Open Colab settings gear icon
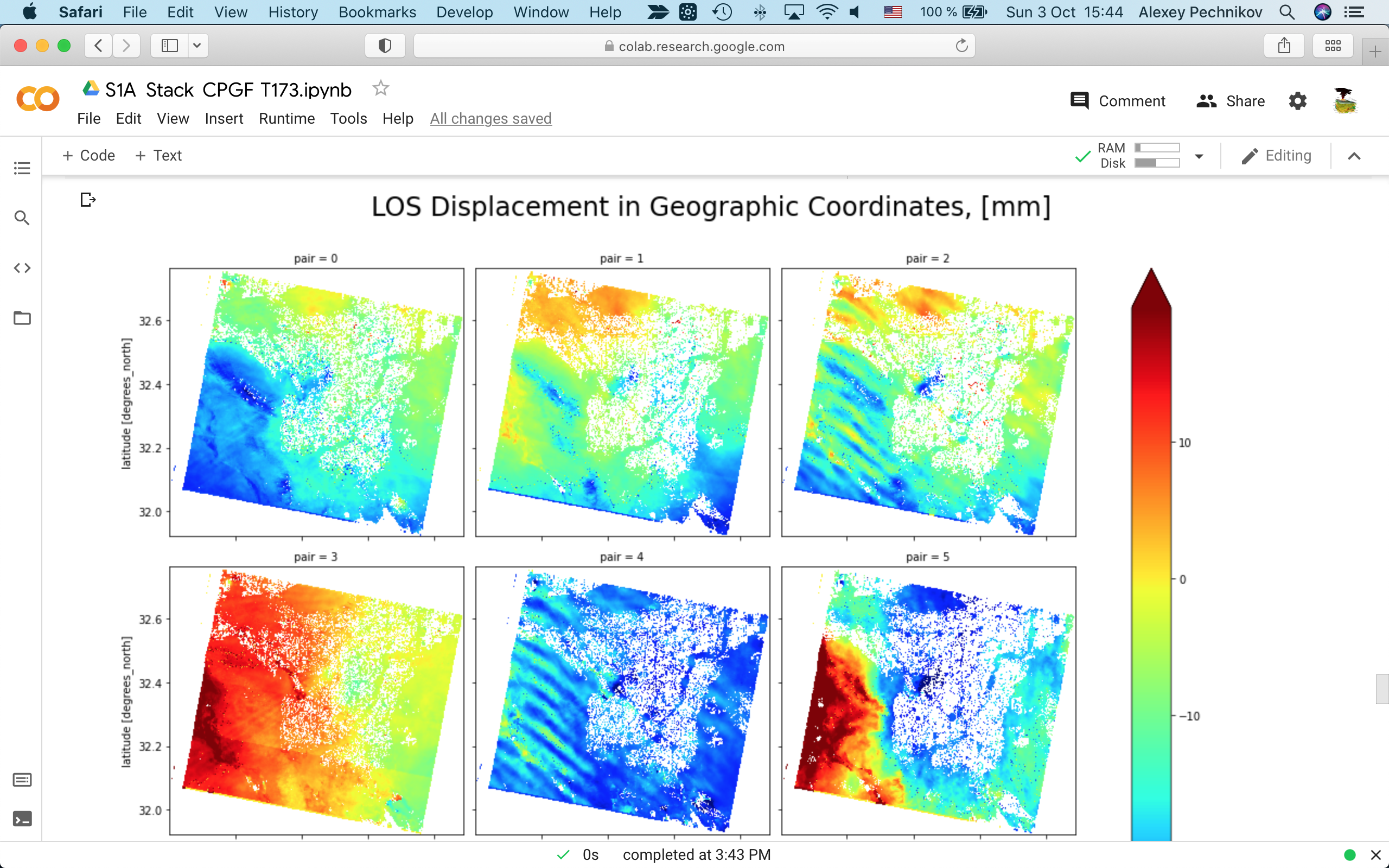 coord(1298,101)
